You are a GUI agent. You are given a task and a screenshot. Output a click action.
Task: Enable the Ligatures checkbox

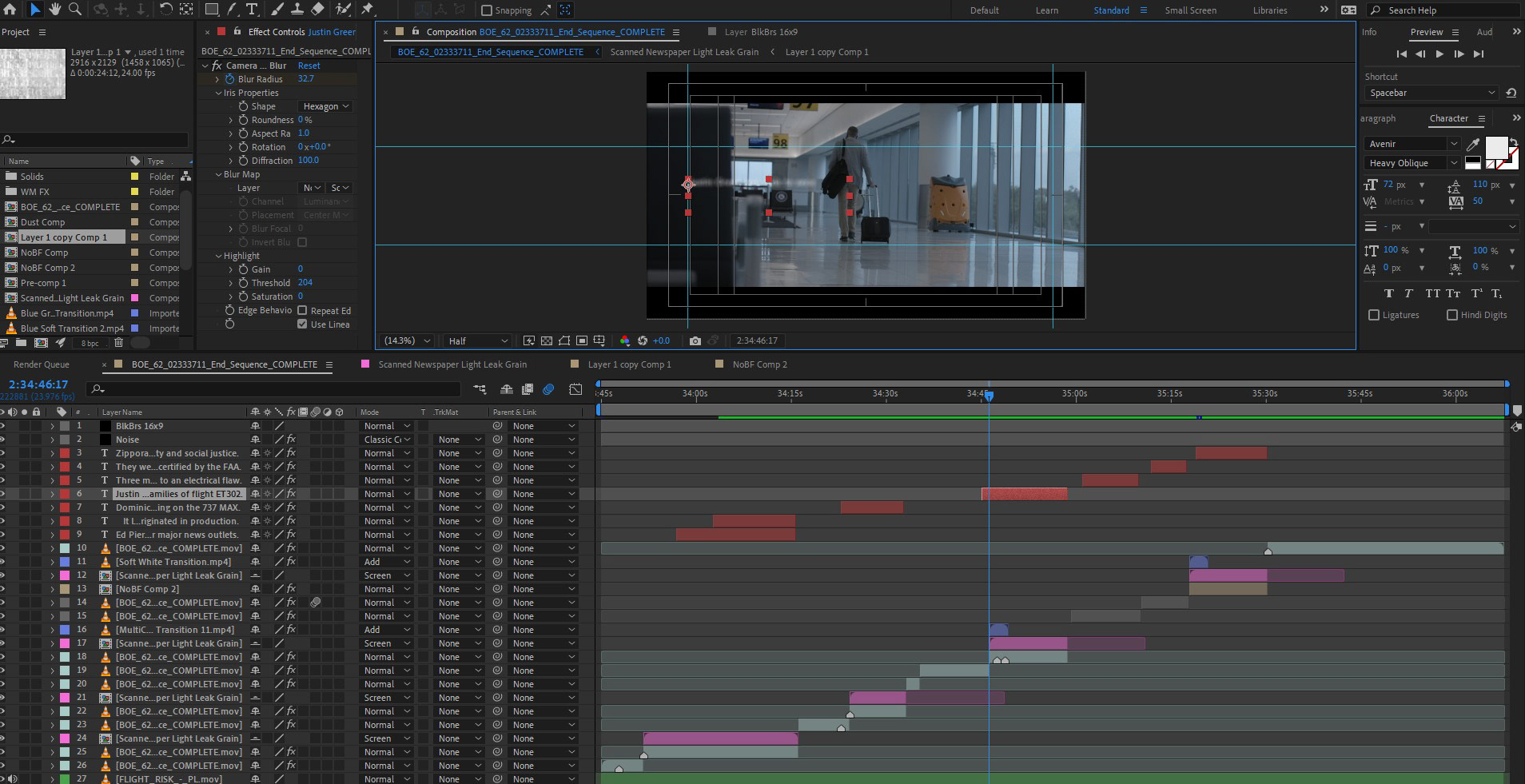click(1374, 315)
